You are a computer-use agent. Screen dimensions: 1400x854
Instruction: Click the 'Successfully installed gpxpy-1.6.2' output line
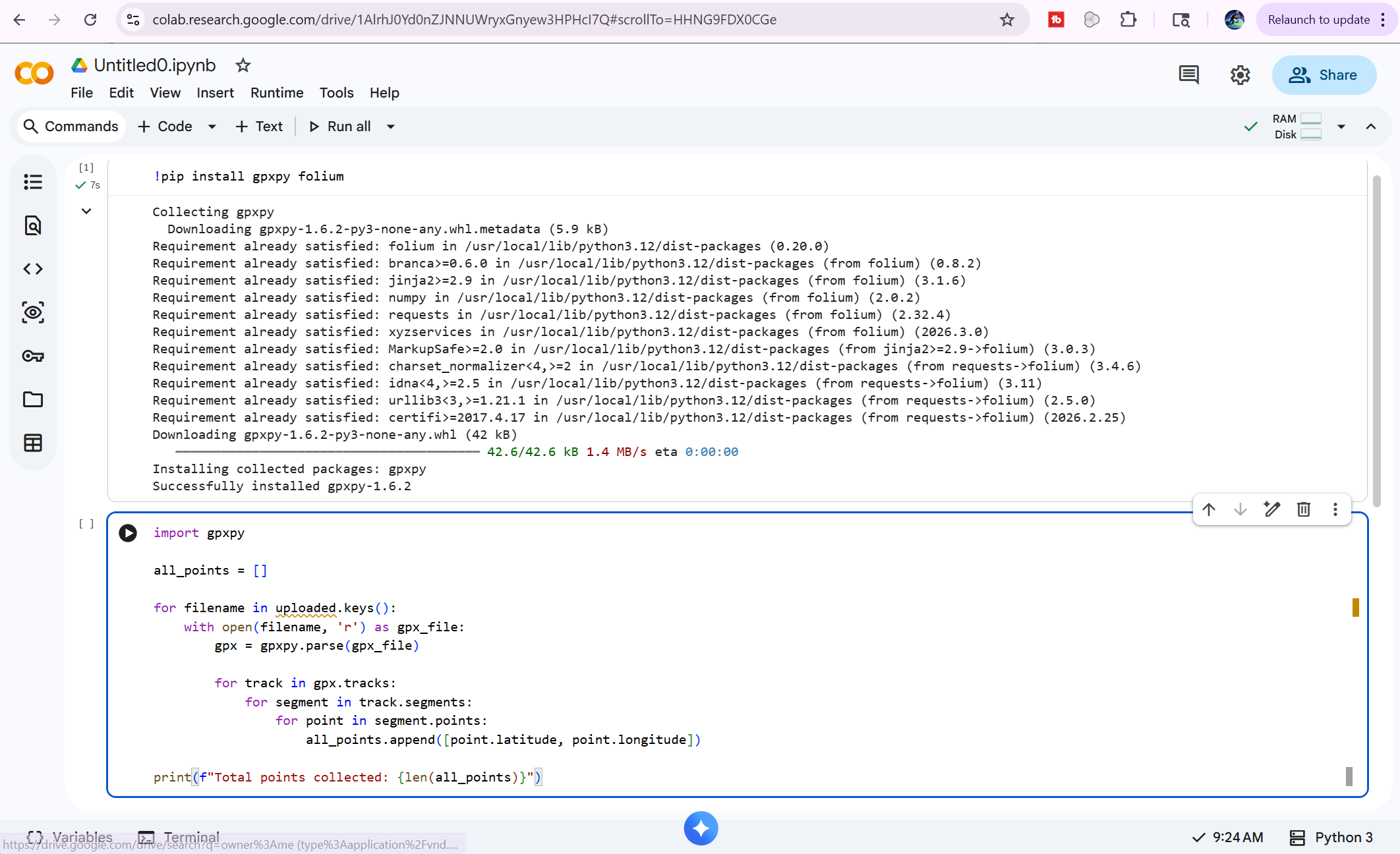(281, 486)
